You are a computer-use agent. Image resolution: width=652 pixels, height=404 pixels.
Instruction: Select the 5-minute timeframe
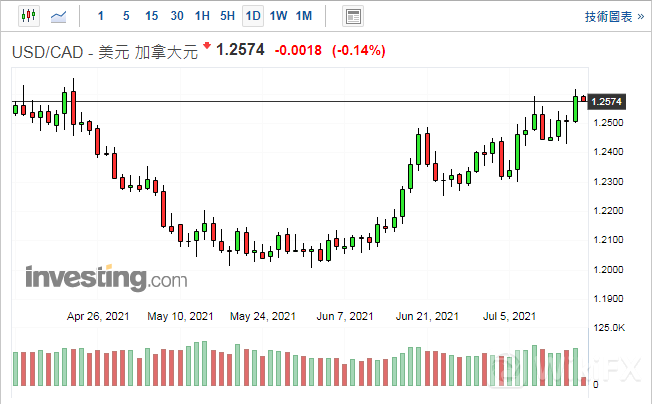point(125,16)
